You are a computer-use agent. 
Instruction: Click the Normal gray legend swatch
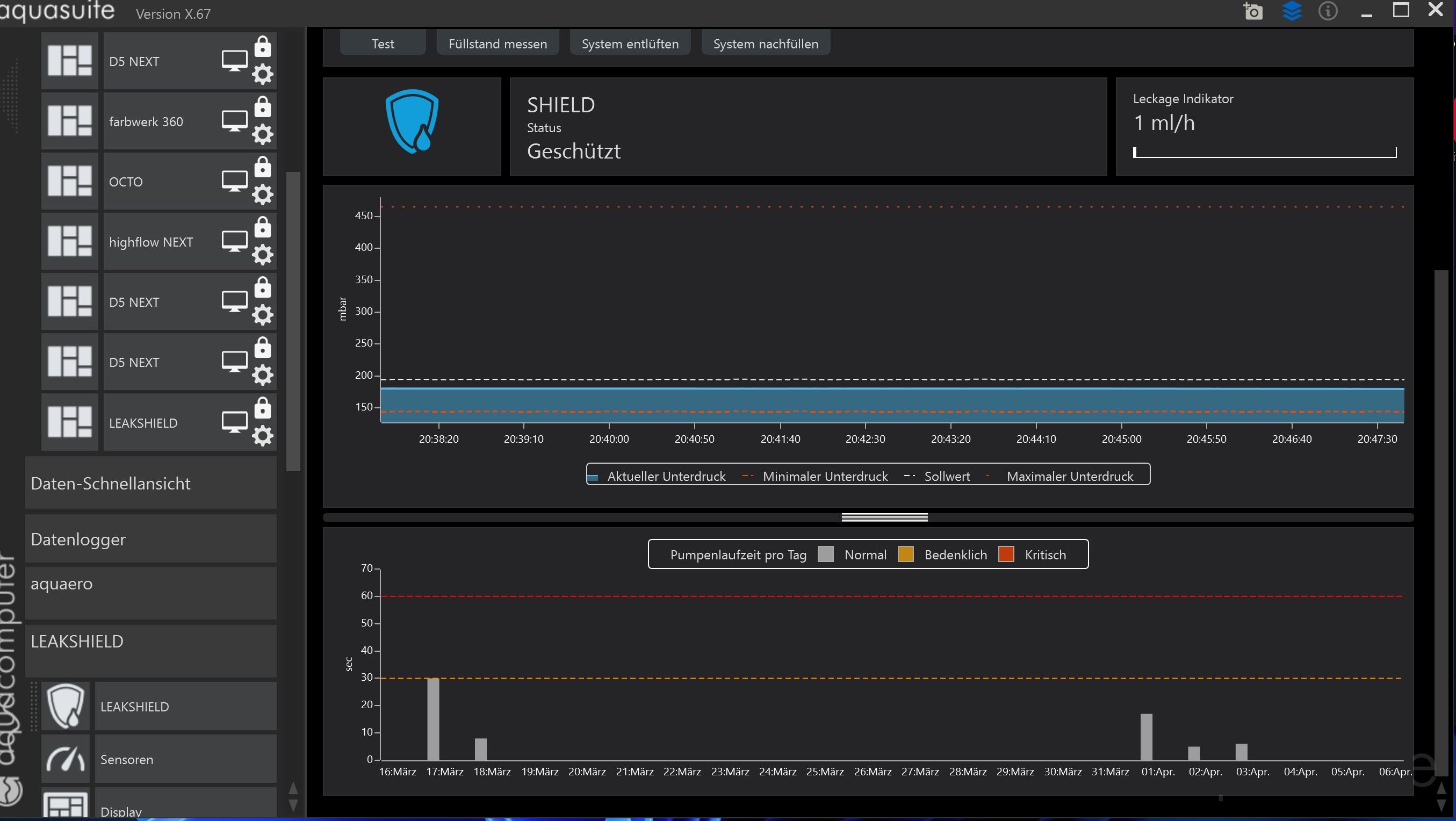click(x=825, y=554)
